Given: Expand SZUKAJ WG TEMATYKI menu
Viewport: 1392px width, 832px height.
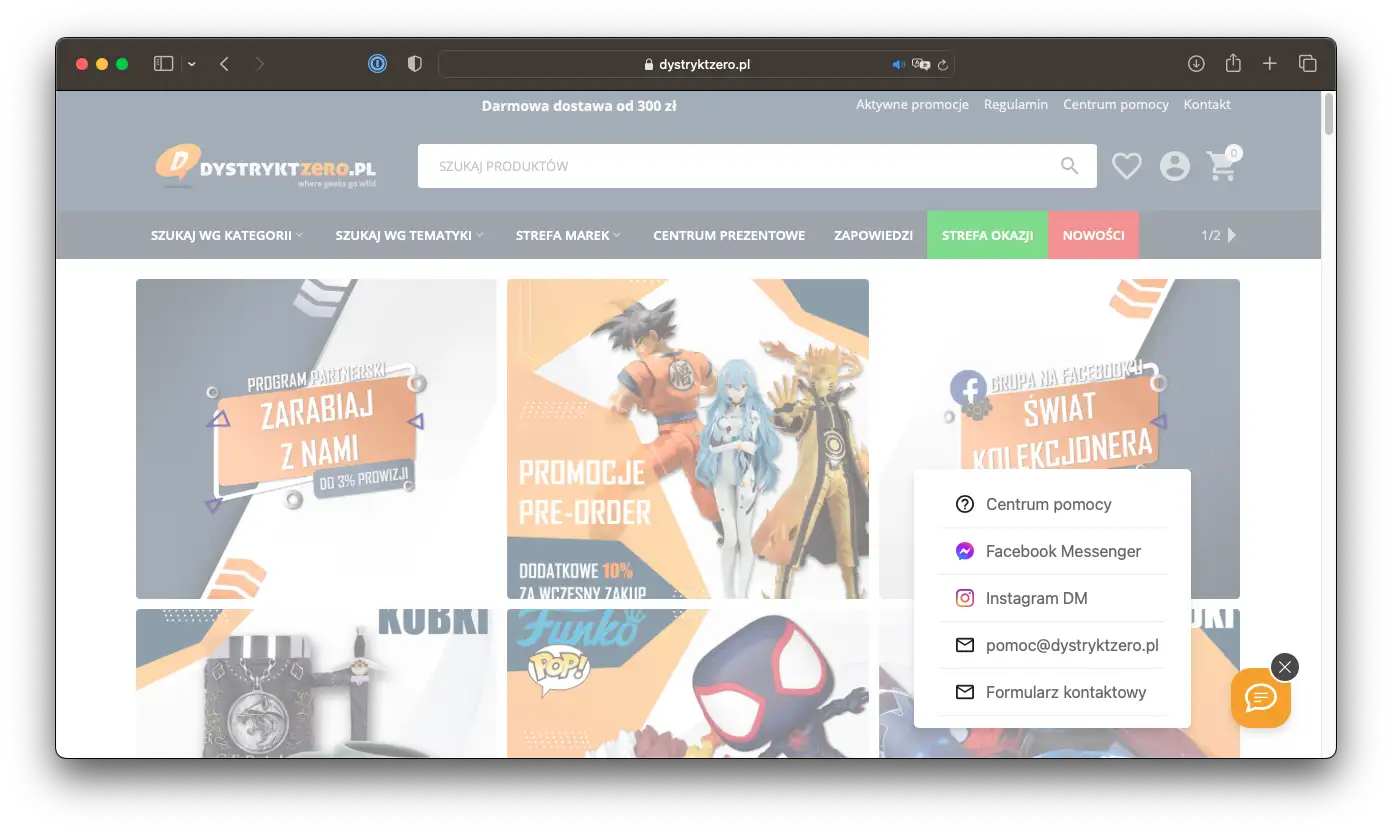Looking at the screenshot, I should pyautogui.click(x=409, y=235).
